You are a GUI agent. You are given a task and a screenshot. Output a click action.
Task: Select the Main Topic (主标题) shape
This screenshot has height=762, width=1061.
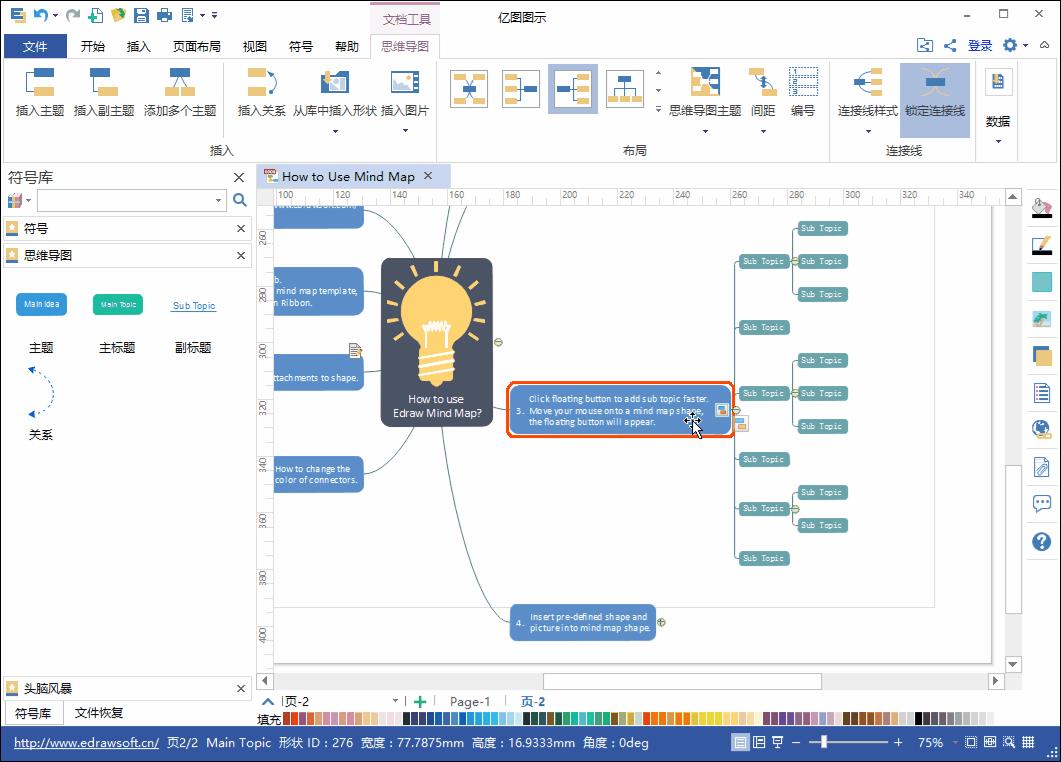[x=118, y=305]
